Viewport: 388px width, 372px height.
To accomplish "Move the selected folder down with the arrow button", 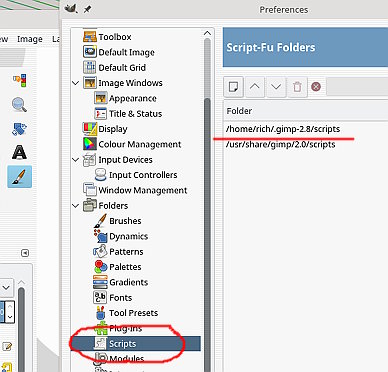I will click(276, 87).
